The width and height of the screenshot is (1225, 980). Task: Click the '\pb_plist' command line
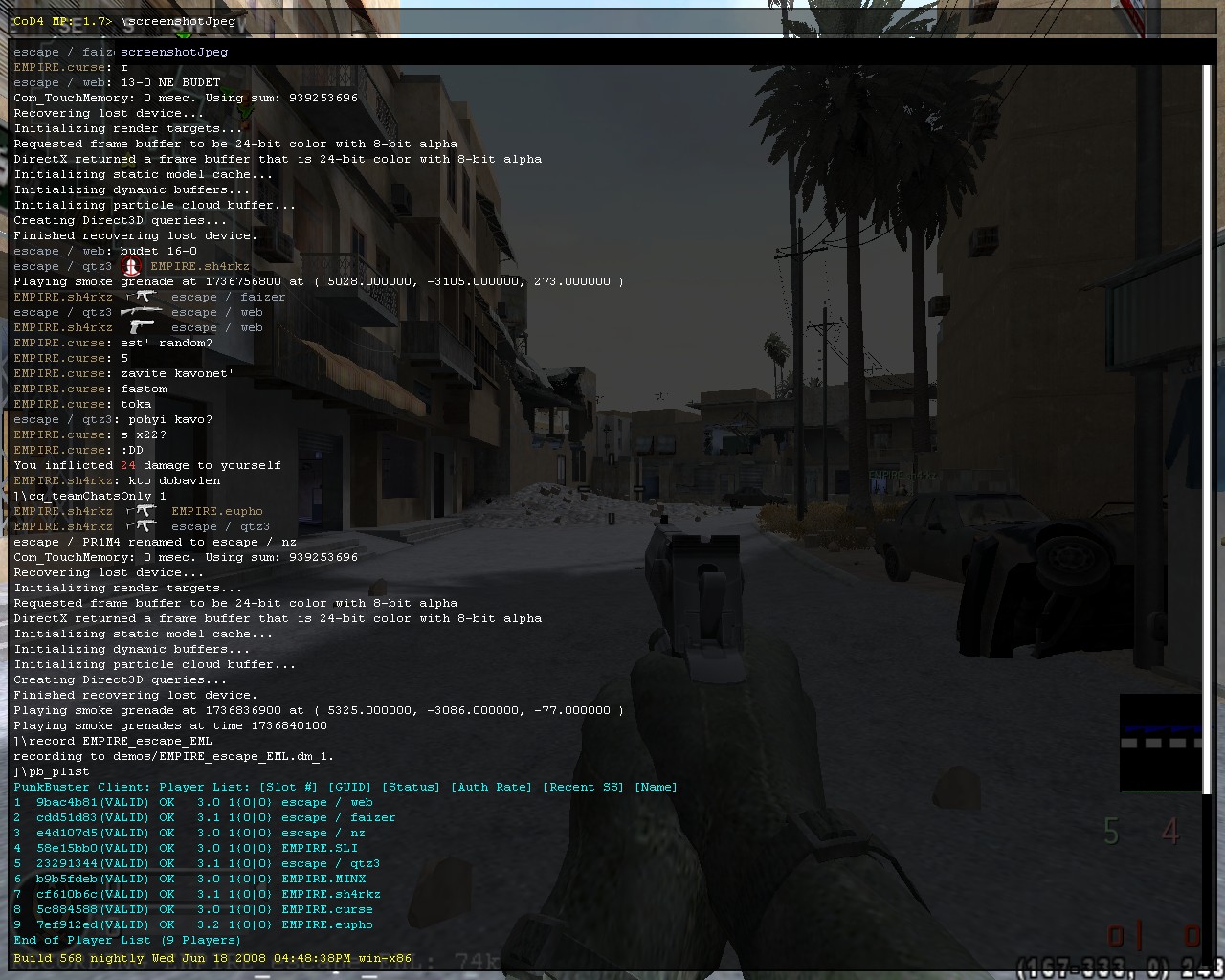pyautogui.click(x=52, y=771)
